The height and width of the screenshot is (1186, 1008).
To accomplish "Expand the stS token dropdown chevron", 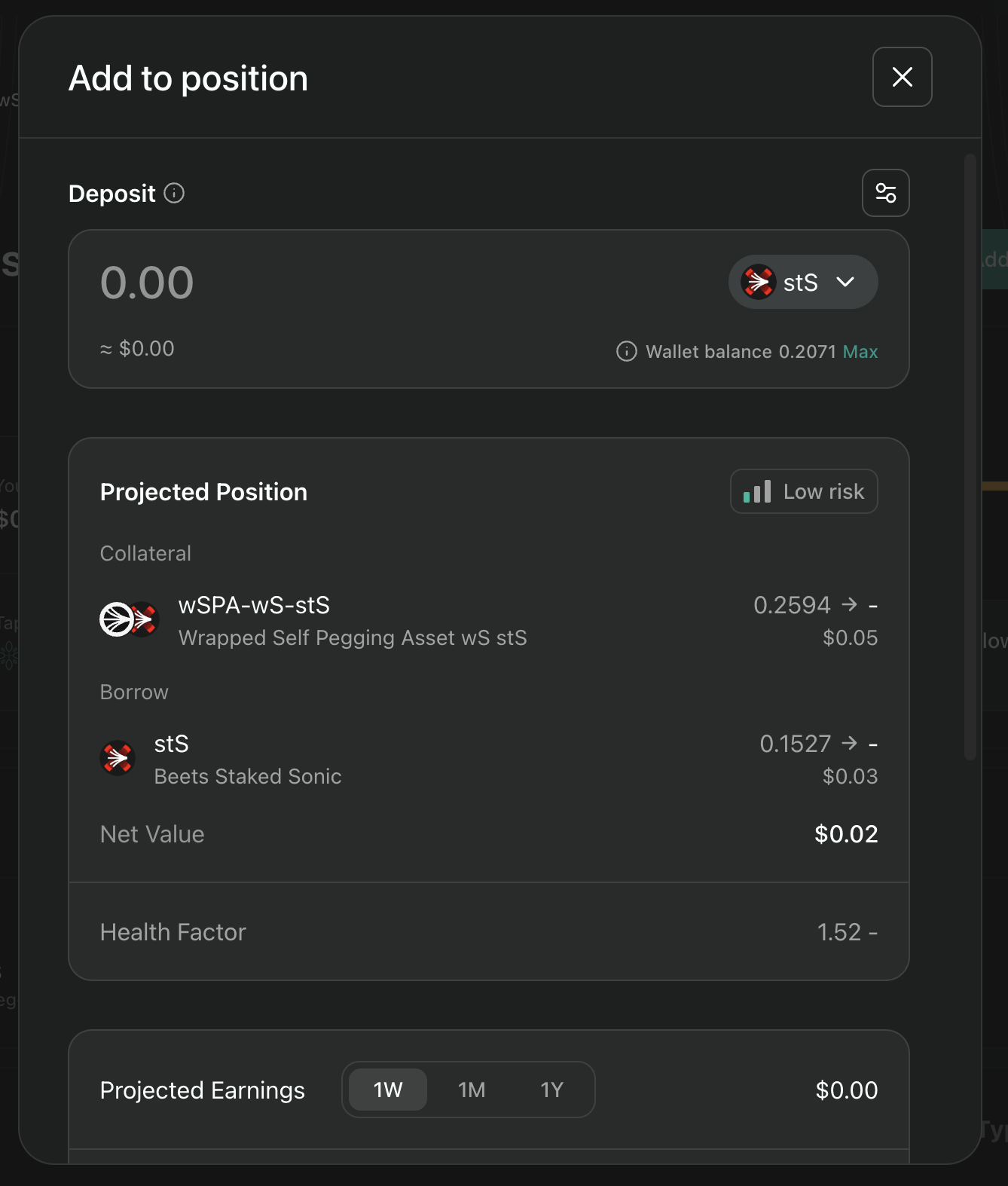I will (845, 283).
